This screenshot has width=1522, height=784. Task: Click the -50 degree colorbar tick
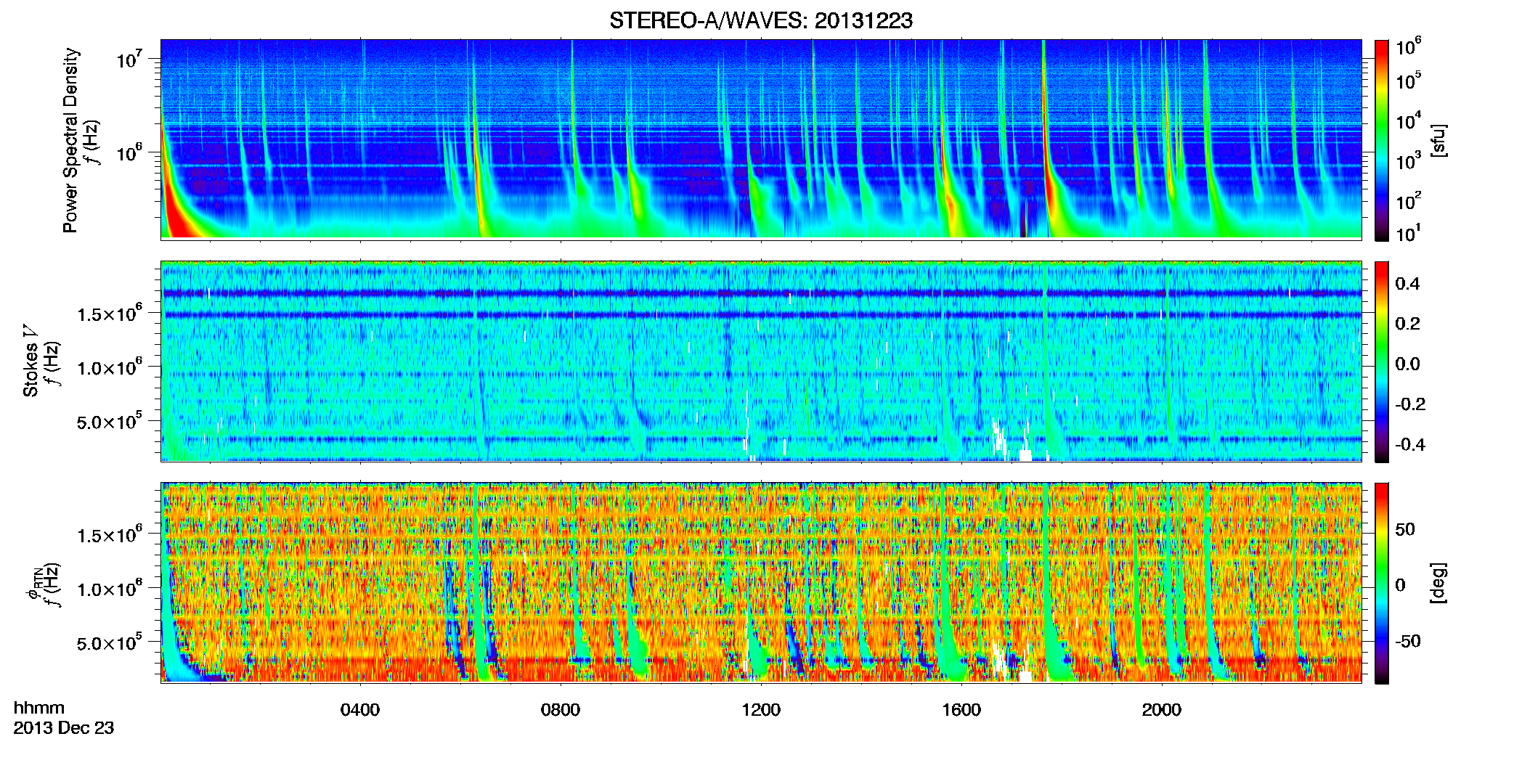pos(1408,641)
